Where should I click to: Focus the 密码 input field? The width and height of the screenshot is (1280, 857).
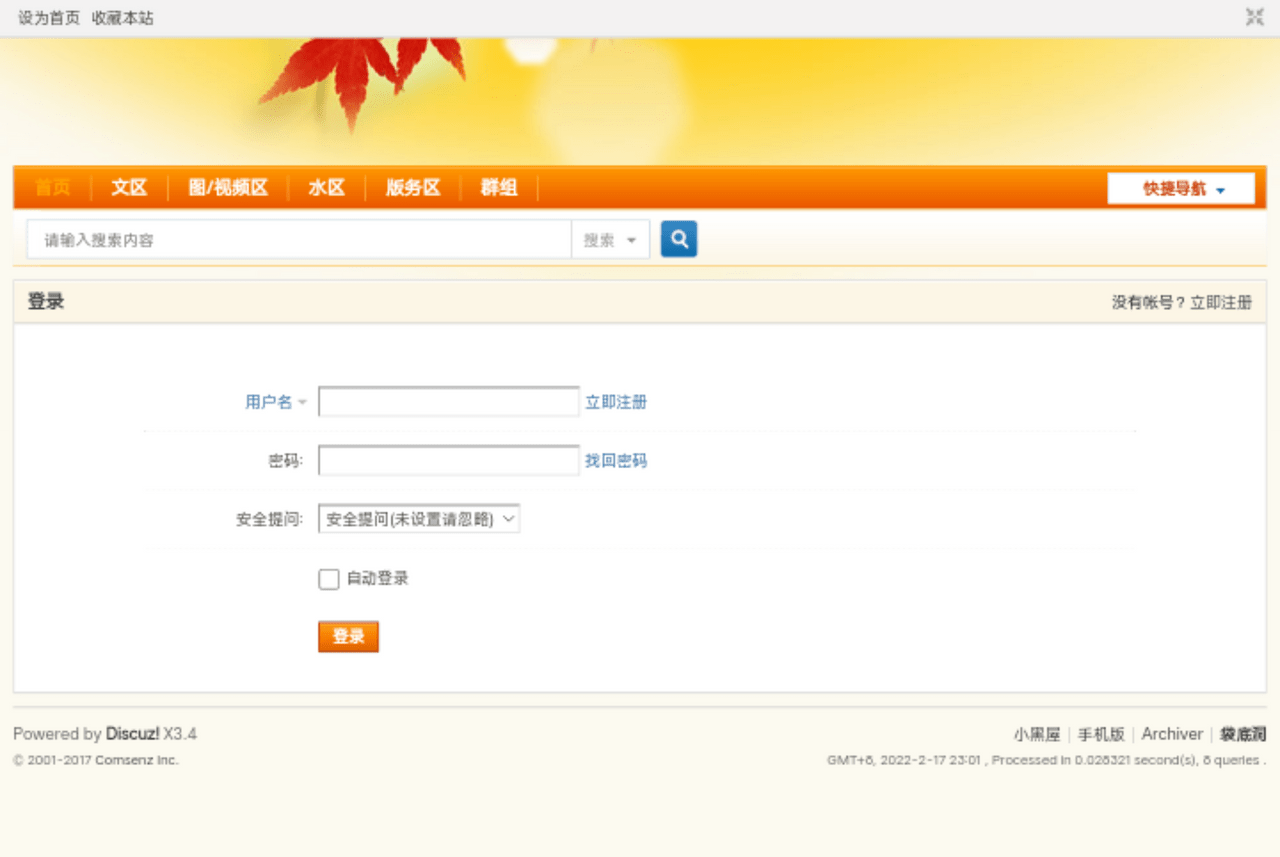pos(449,461)
